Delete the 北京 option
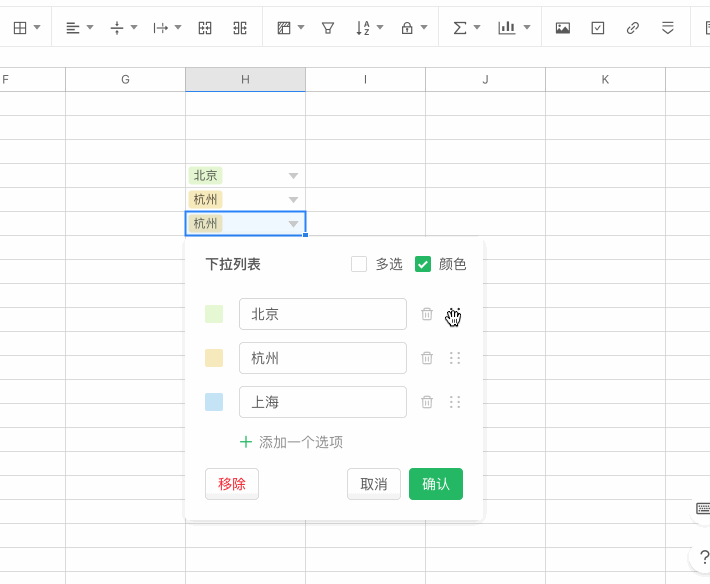Screen dimensions: 710x584 pyautogui.click(x=427, y=314)
